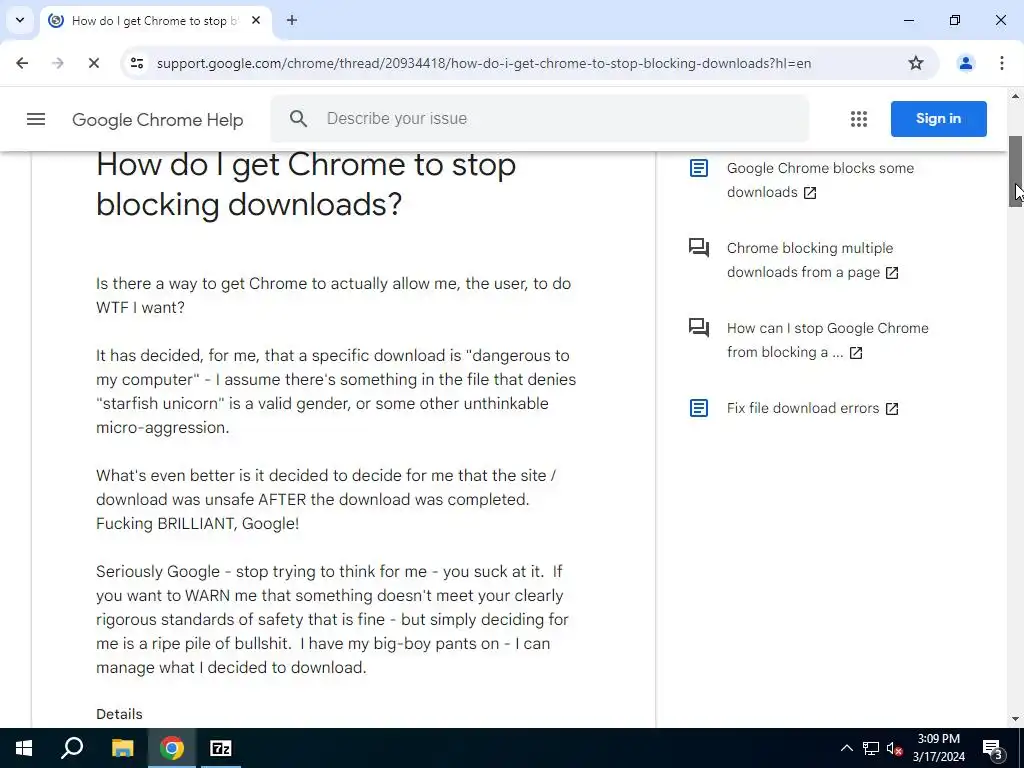
Task: Bookmark this page with star icon
Action: tap(916, 63)
